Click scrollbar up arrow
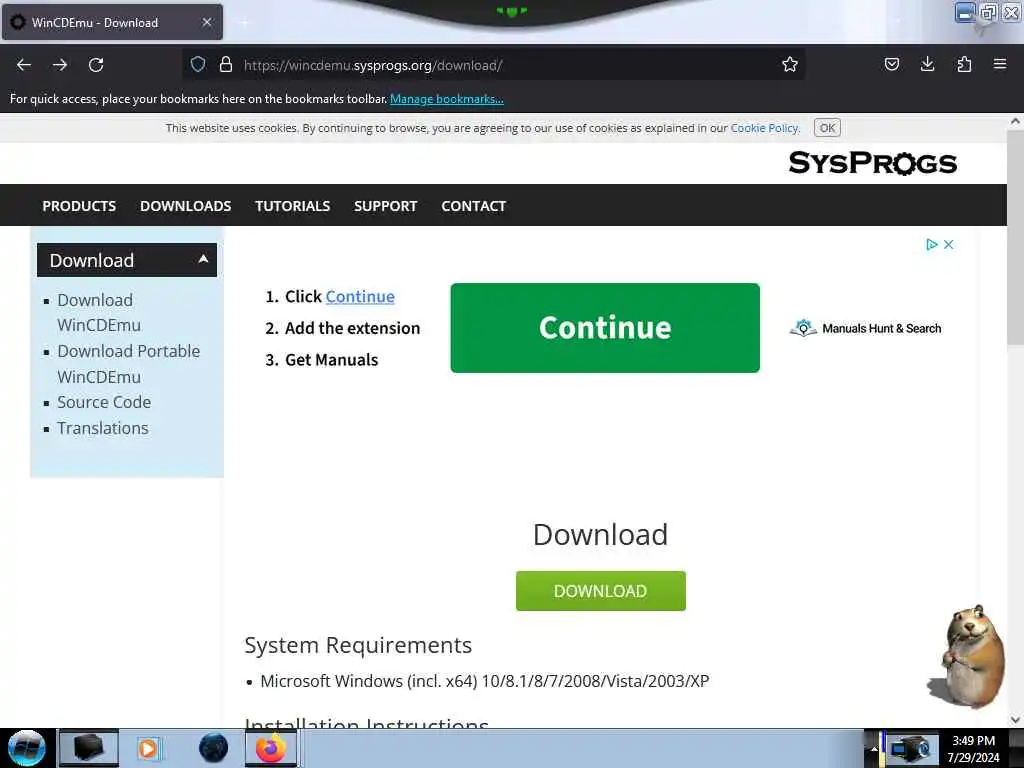Viewport: 1024px width, 768px height. (x=1015, y=121)
